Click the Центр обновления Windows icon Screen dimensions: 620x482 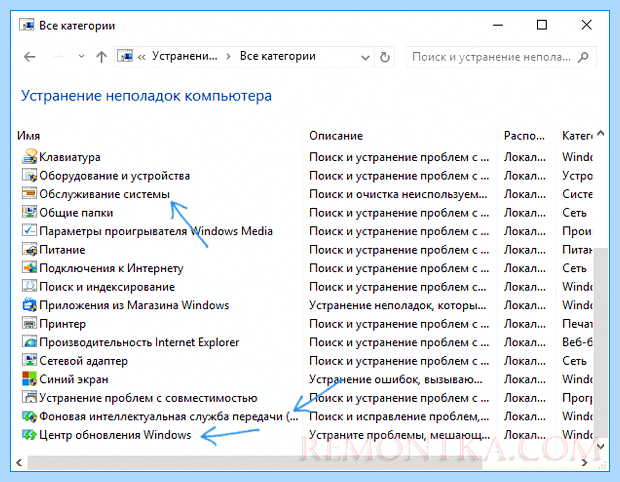click(x=30, y=435)
